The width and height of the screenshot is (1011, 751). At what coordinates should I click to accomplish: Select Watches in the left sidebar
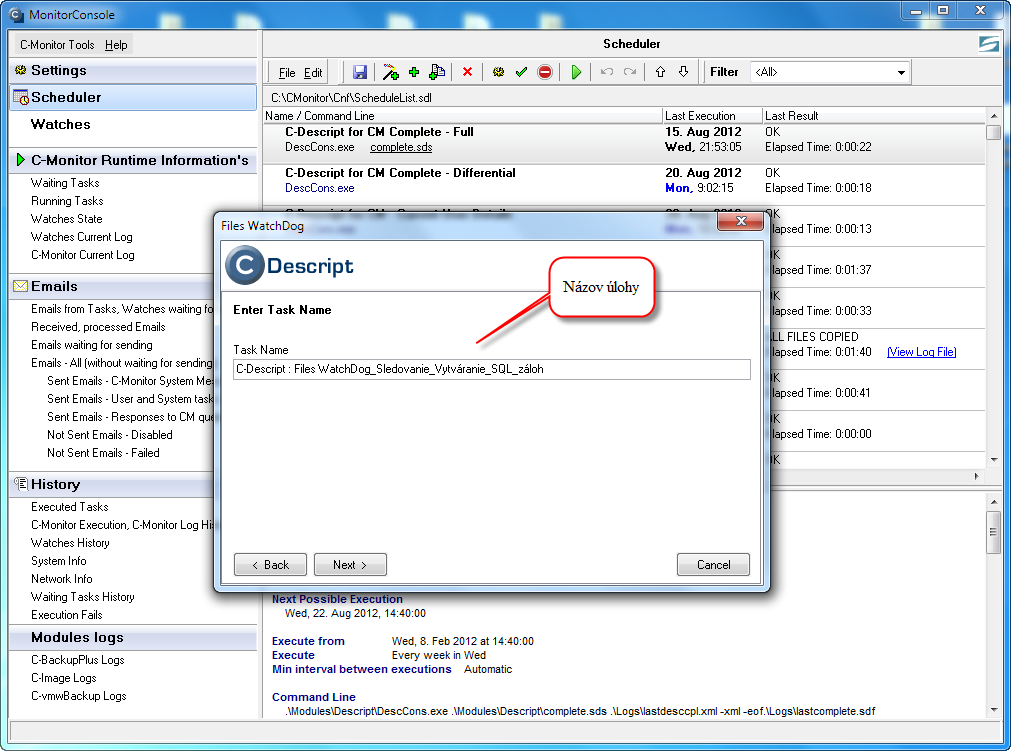61,124
